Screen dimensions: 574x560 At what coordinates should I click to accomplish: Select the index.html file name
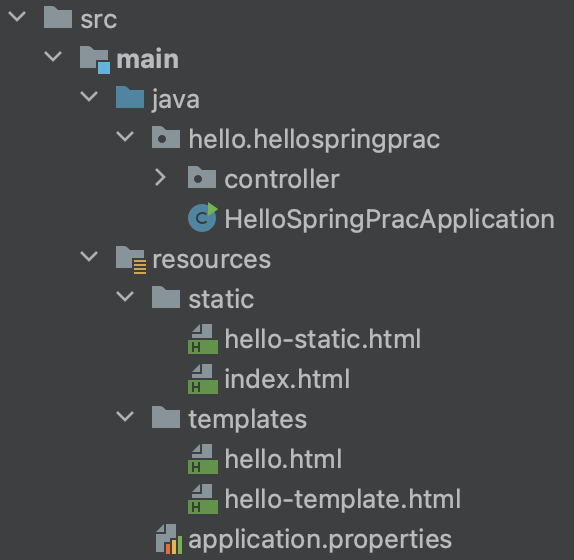tap(287, 379)
